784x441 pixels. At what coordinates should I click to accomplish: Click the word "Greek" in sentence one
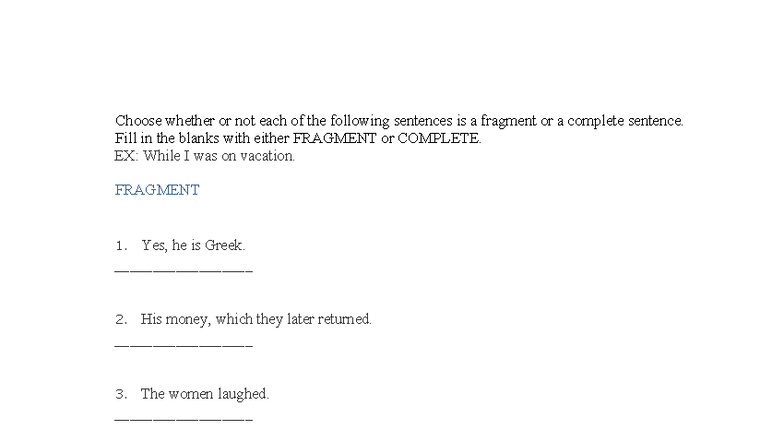224,245
